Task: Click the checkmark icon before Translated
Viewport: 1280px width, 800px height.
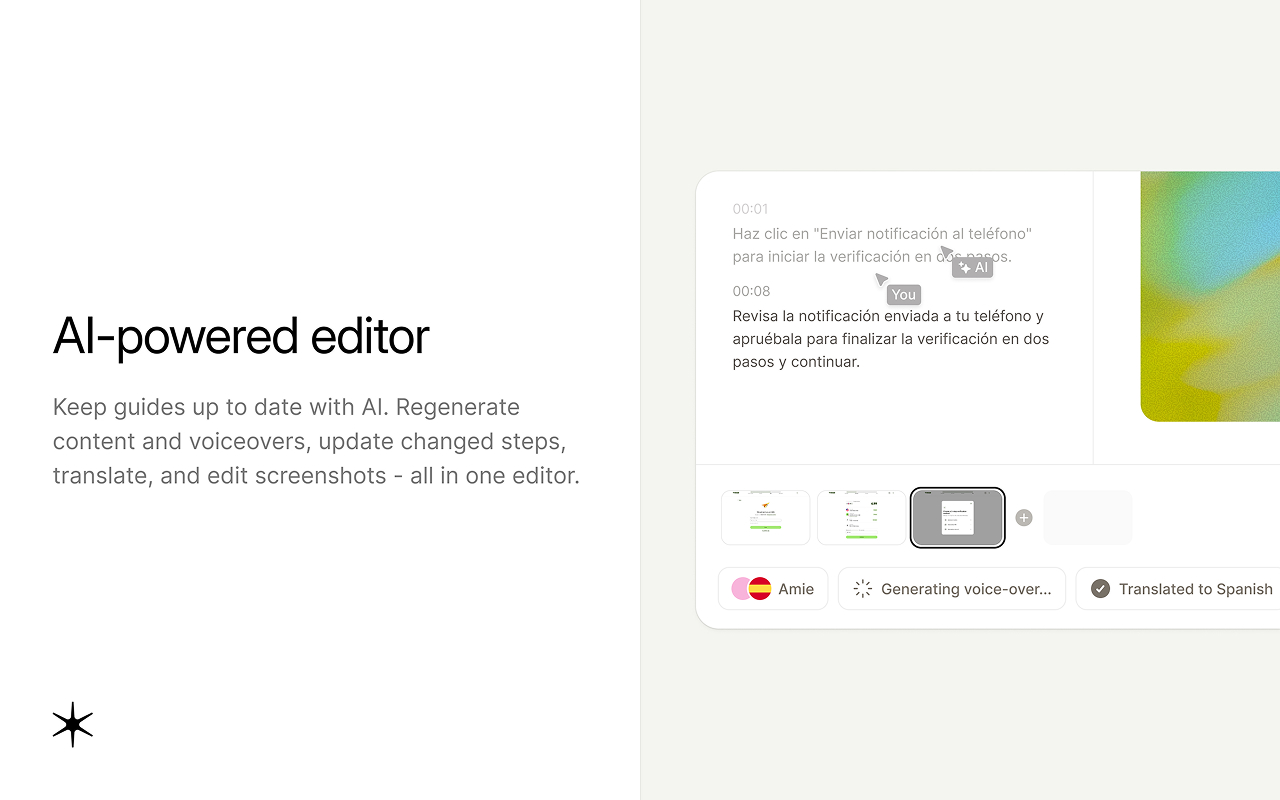Action: 1100,589
